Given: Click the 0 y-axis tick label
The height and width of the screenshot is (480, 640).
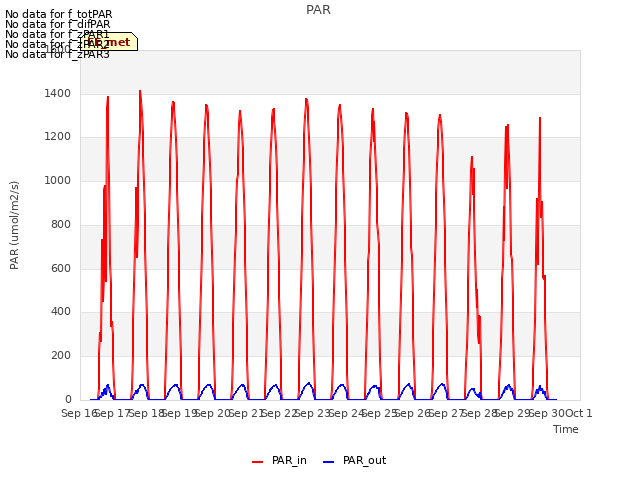Looking at the screenshot, I should [68, 399].
